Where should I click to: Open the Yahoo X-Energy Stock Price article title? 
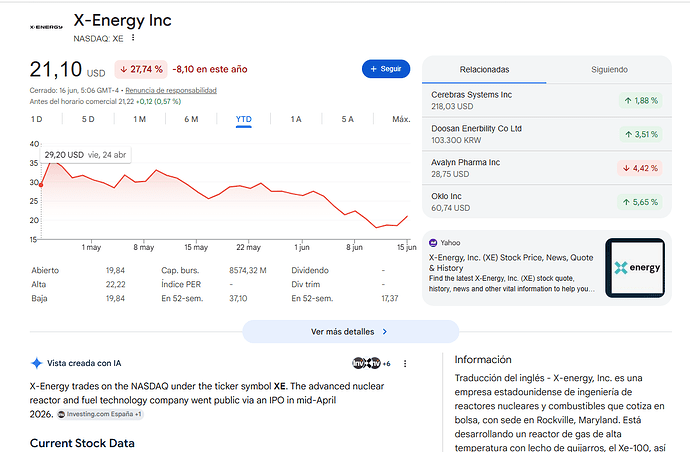(x=511, y=263)
